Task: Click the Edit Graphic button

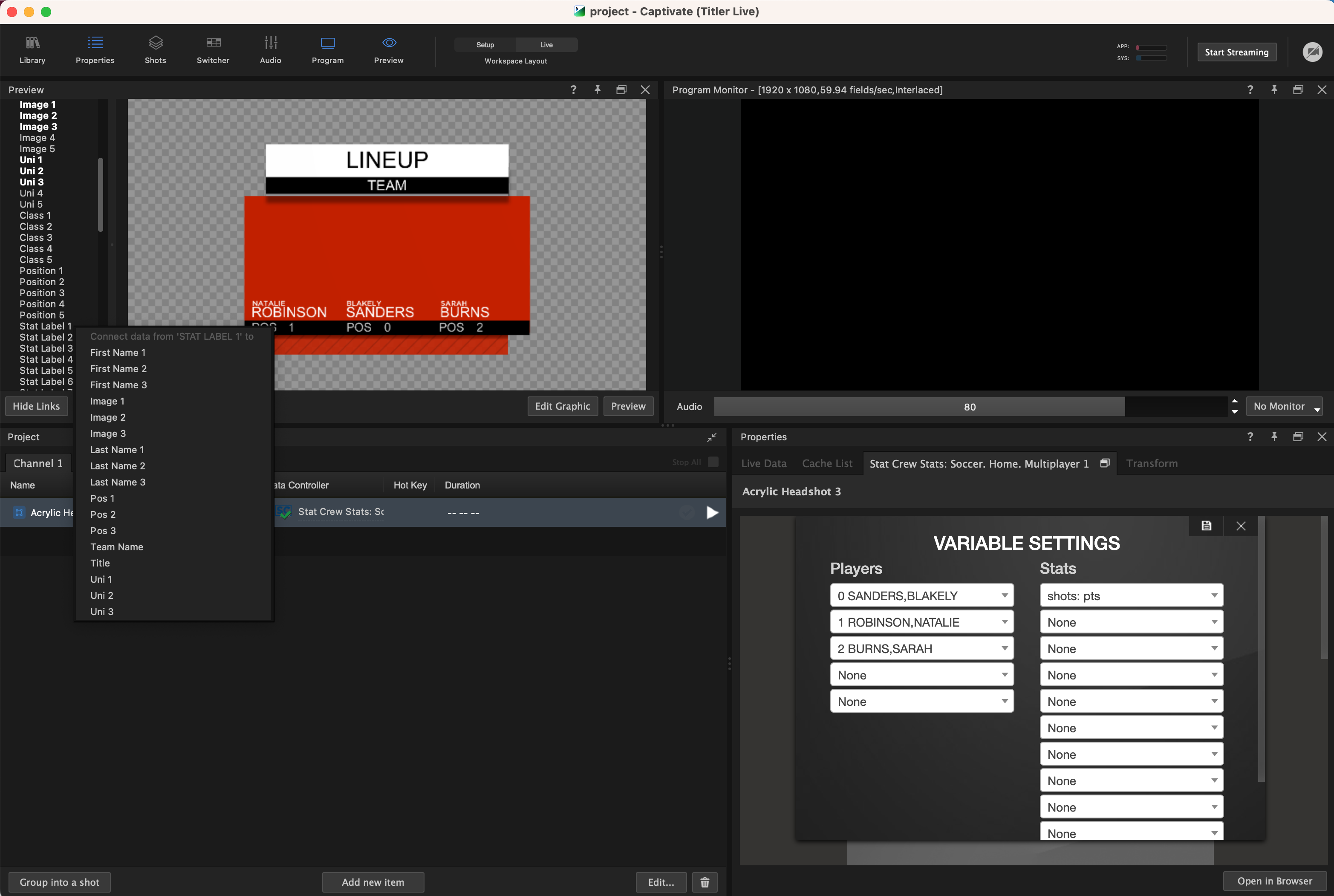Action: tap(562, 406)
